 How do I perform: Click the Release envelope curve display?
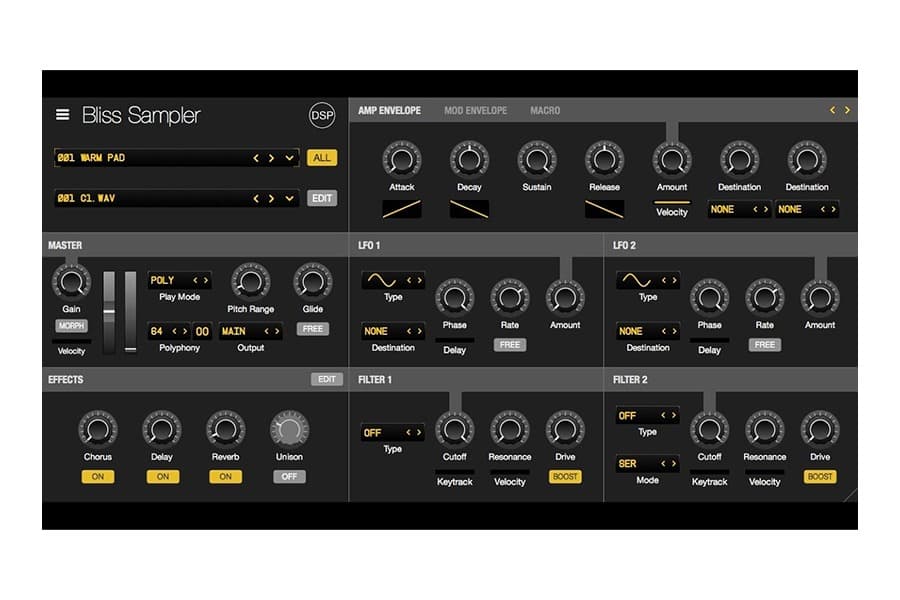(604, 209)
